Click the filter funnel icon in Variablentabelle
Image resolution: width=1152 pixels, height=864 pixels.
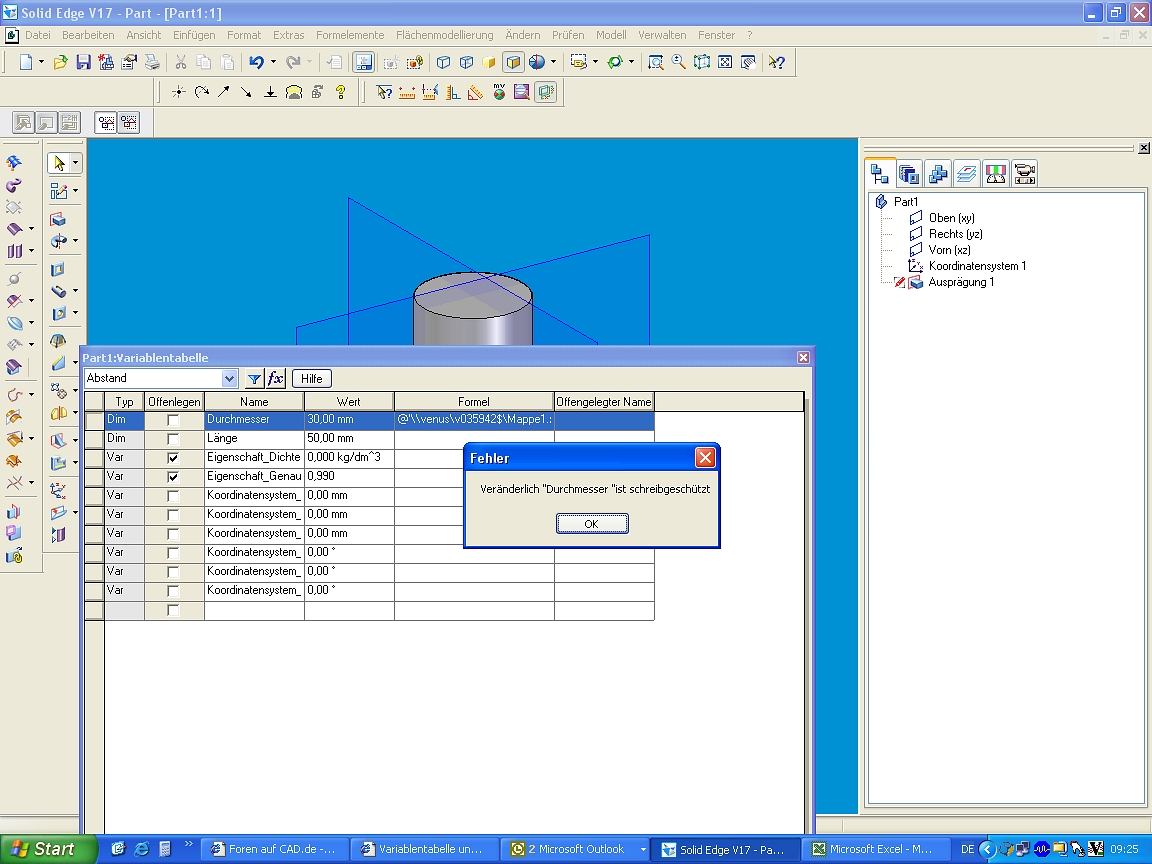254,378
